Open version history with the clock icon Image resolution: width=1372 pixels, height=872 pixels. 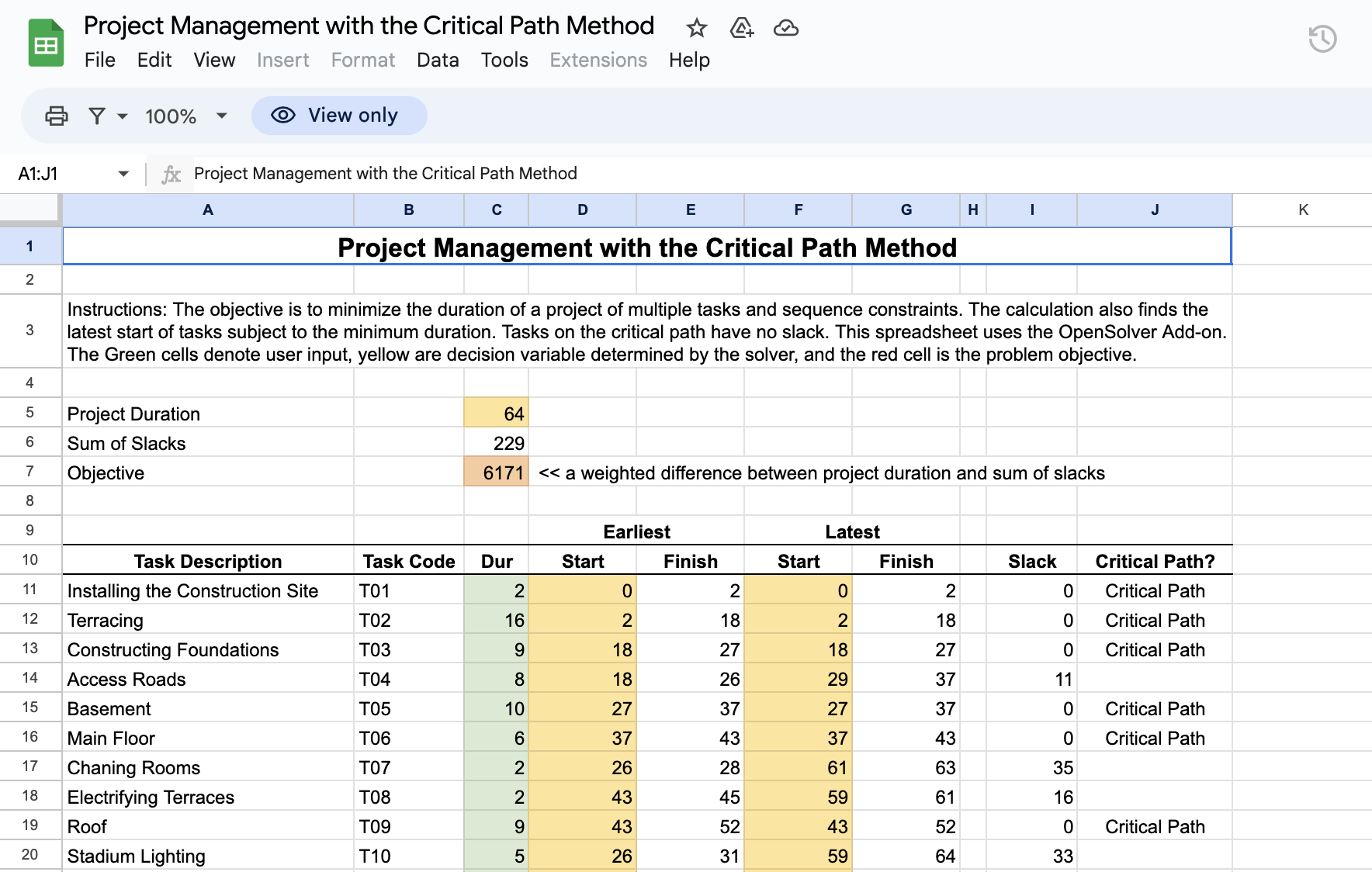[x=1322, y=37]
